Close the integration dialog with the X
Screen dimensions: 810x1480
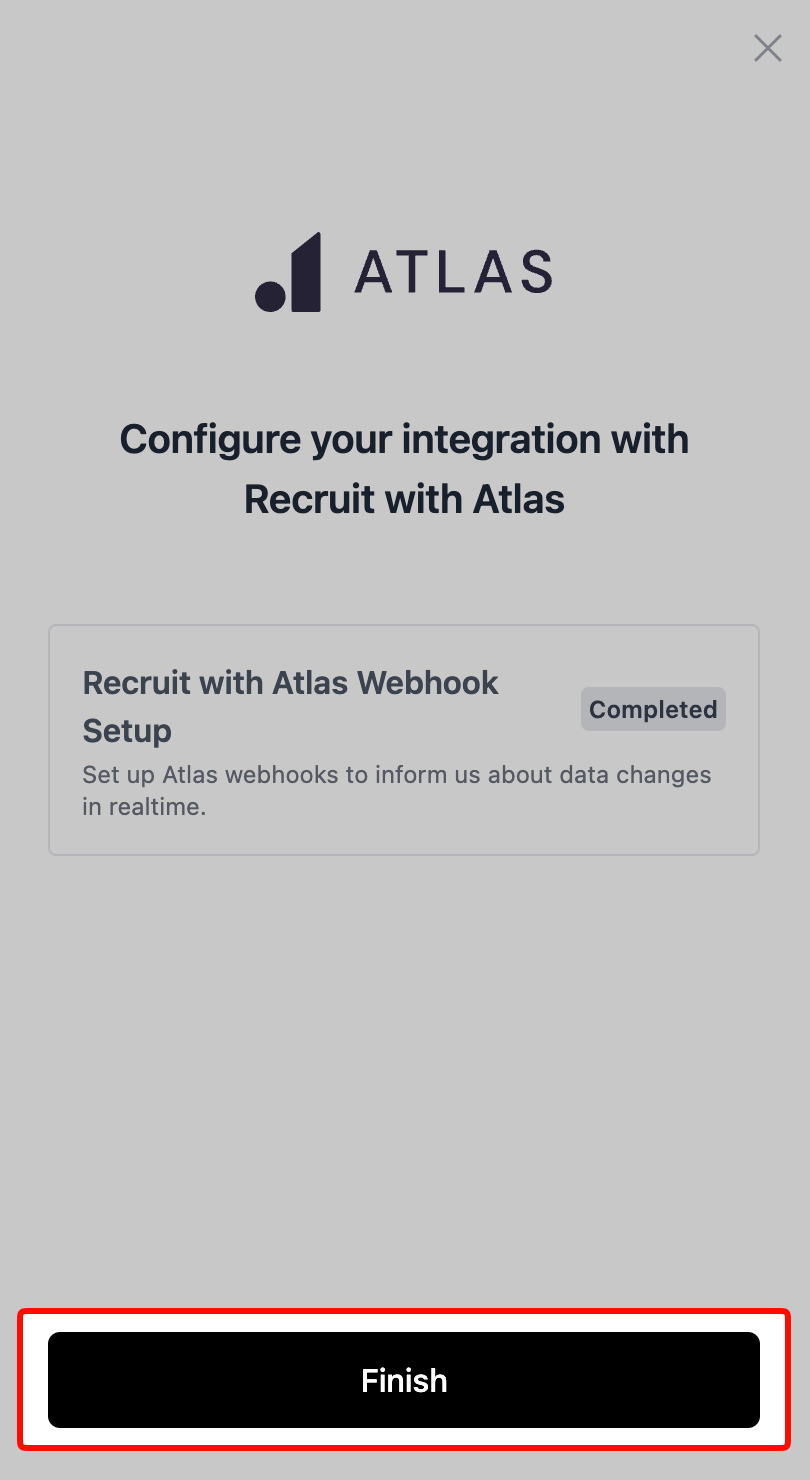coord(768,48)
